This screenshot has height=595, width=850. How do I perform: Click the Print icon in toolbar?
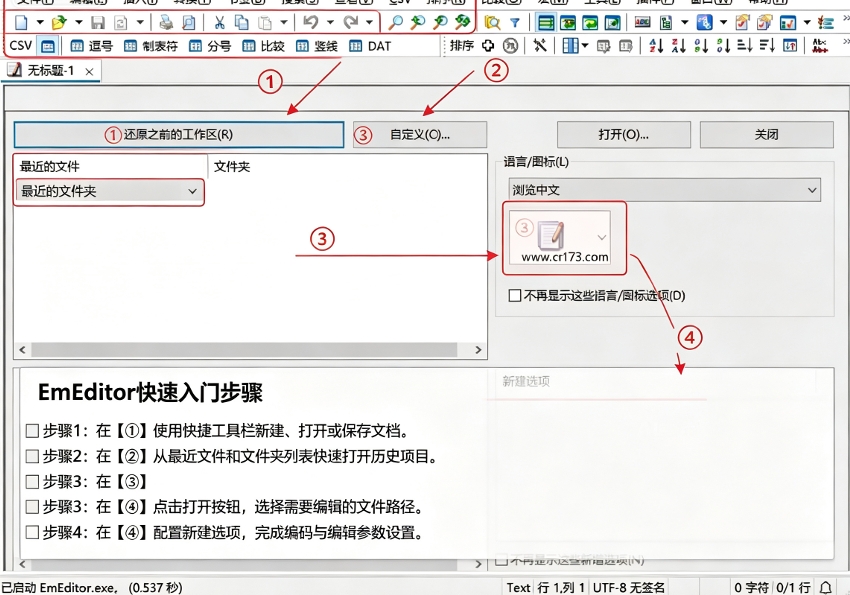[166, 23]
